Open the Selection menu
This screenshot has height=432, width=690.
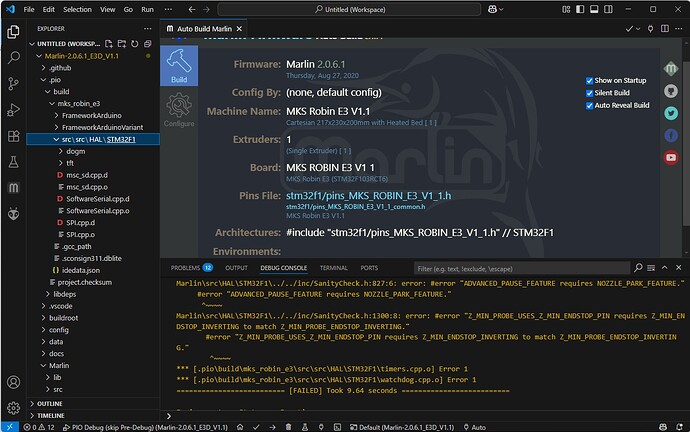pyautogui.click(x=77, y=9)
